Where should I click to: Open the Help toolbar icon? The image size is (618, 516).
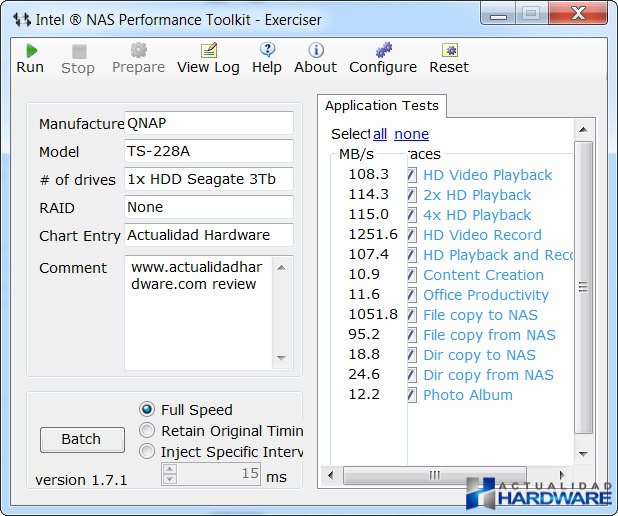tap(267, 50)
